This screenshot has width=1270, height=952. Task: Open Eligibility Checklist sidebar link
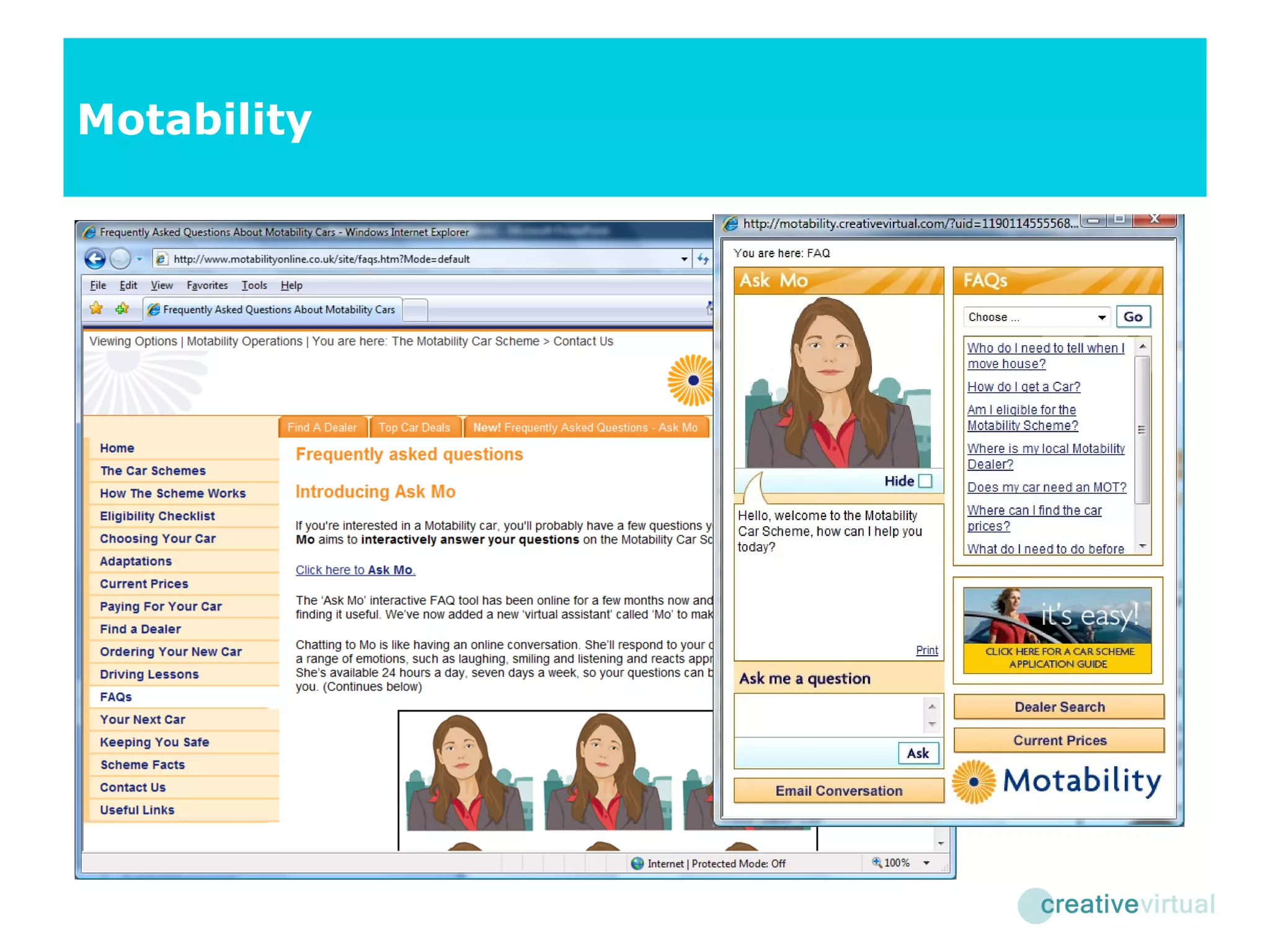coord(158,516)
